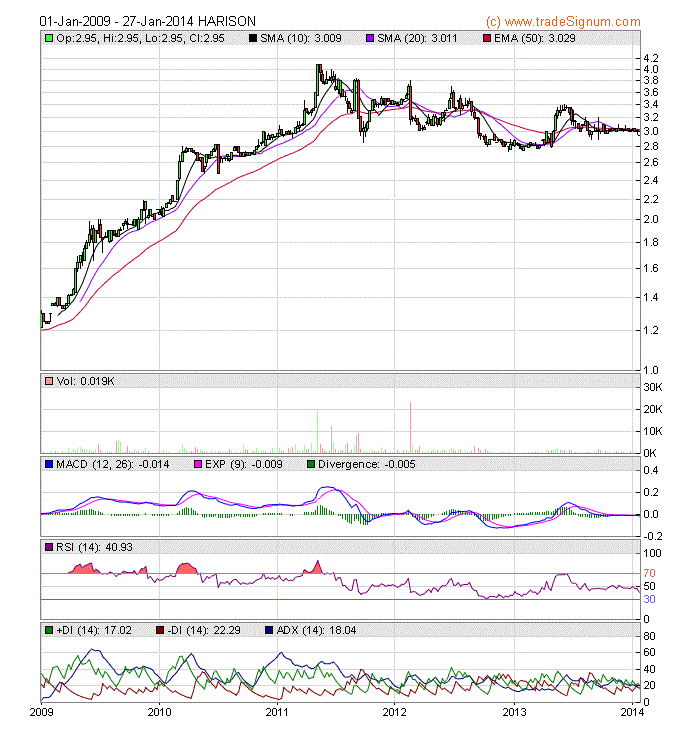Click the -DI (14): 22.29 label
Image resolution: width=680 pixels, height=733 pixels.
pyautogui.click(x=204, y=630)
